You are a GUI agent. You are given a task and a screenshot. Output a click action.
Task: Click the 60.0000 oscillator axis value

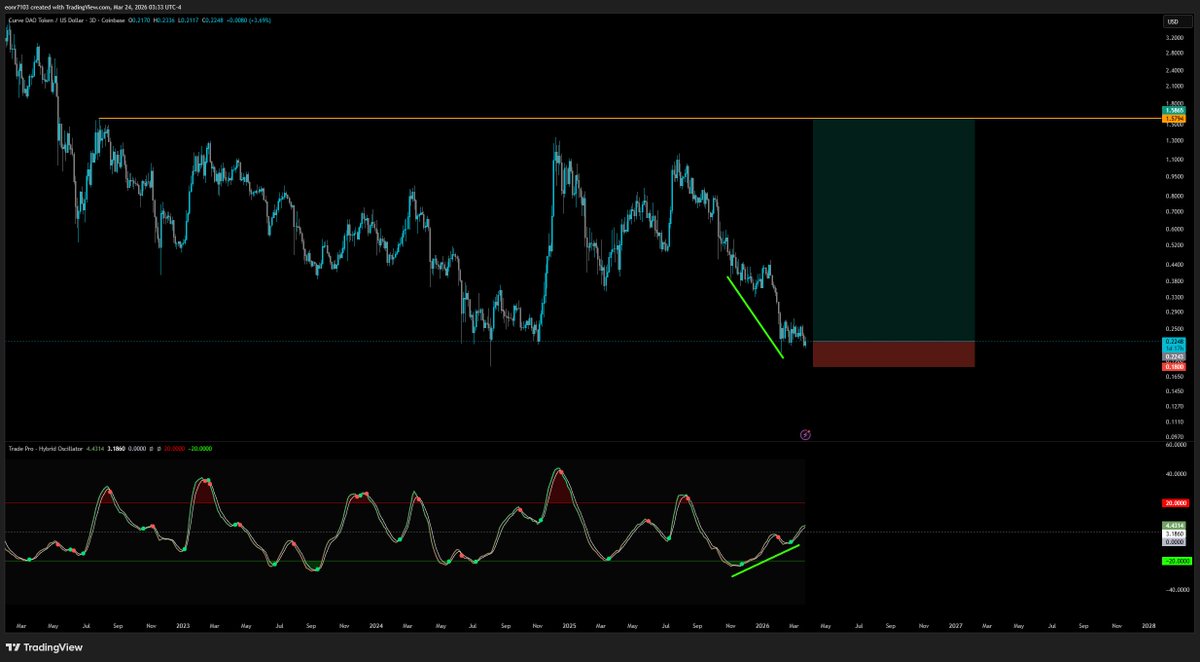click(1178, 446)
